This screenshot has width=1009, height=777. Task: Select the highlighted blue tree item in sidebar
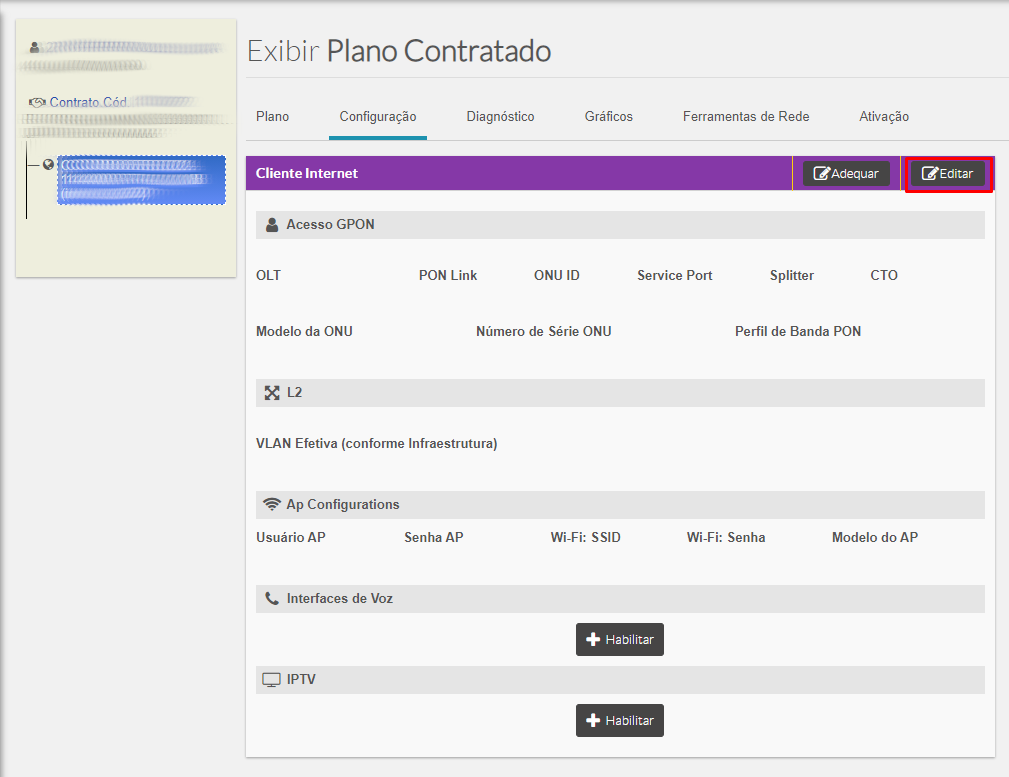[141, 180]
